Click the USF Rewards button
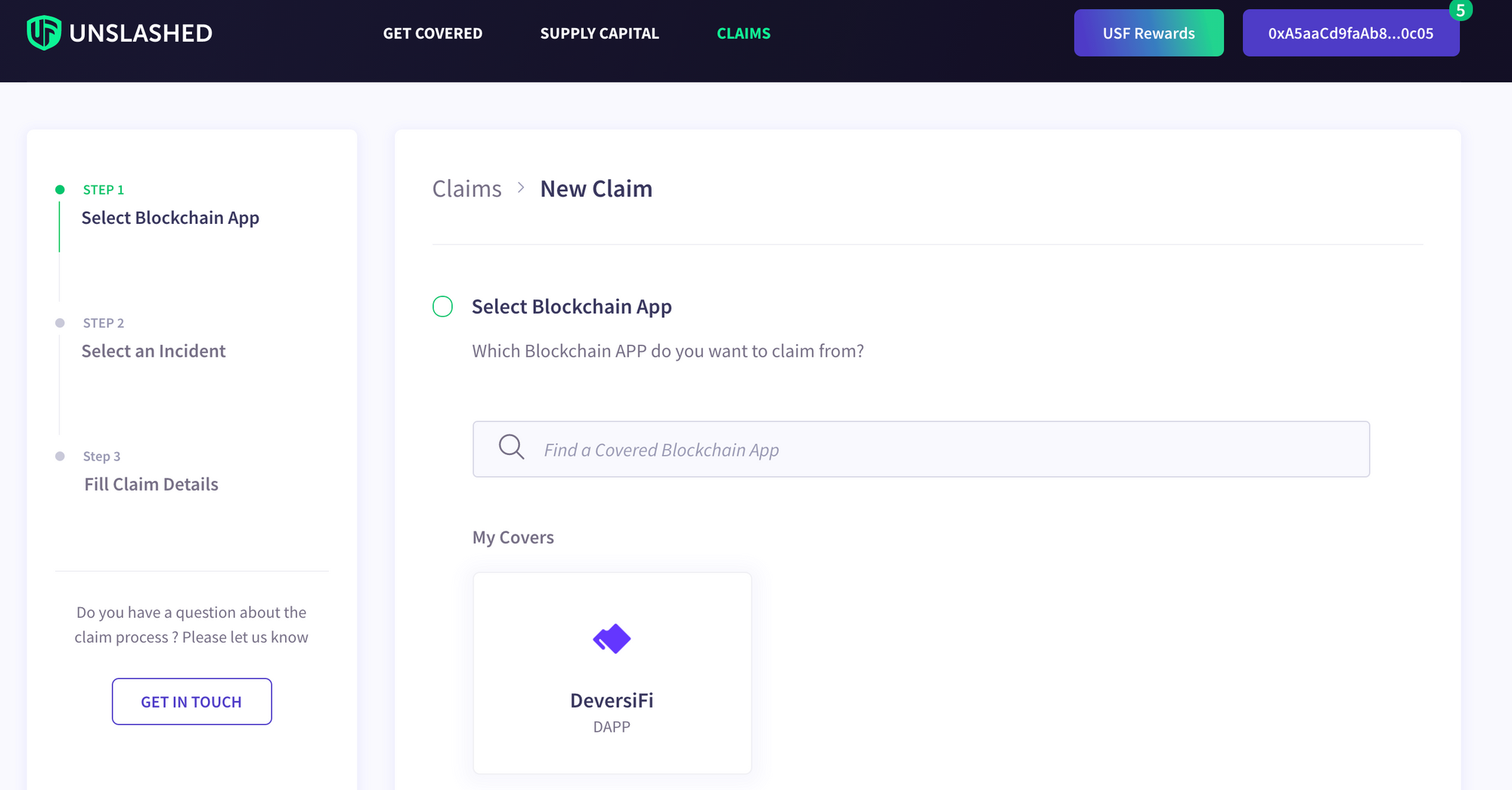The width and height of the screenshot is (1512, 790). pyautogui.click(x=1148, y=33)
